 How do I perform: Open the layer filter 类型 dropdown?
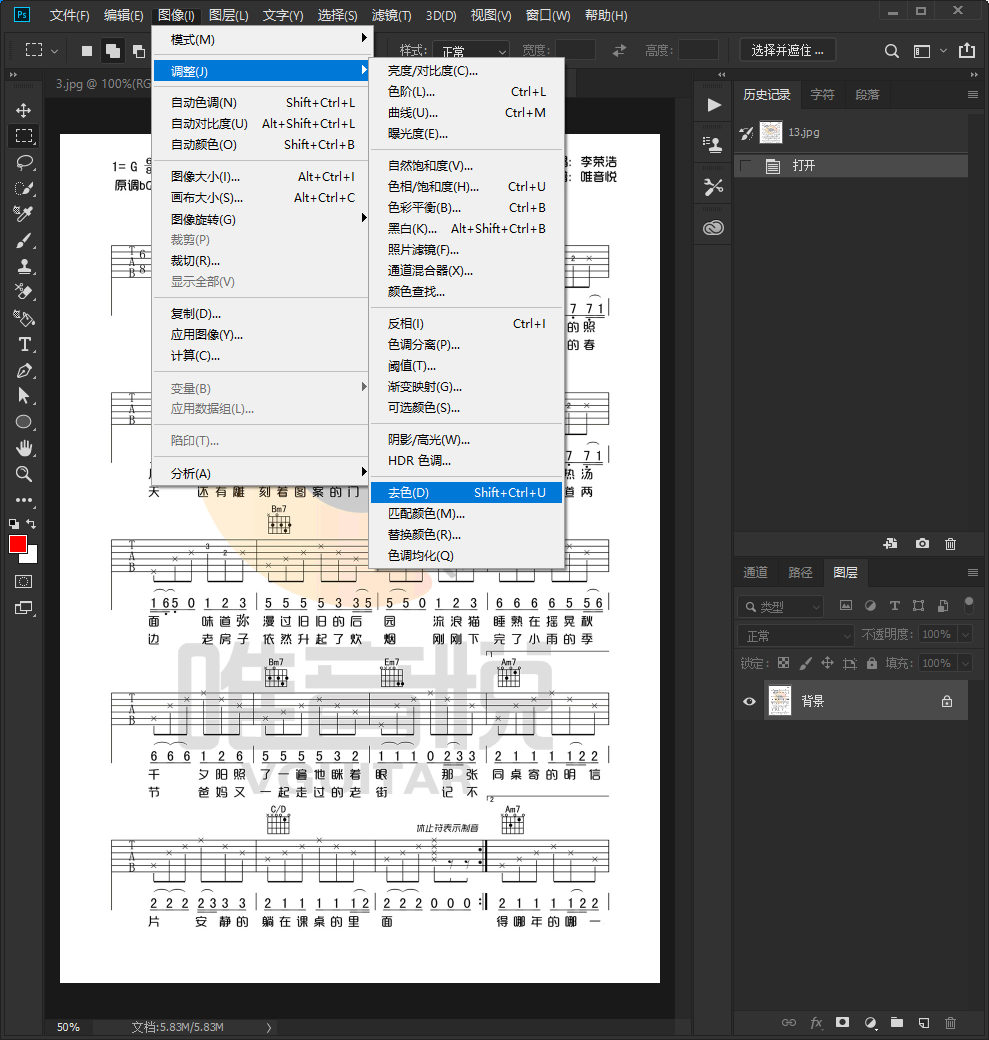pyautogui.click(x=781, y=606)
